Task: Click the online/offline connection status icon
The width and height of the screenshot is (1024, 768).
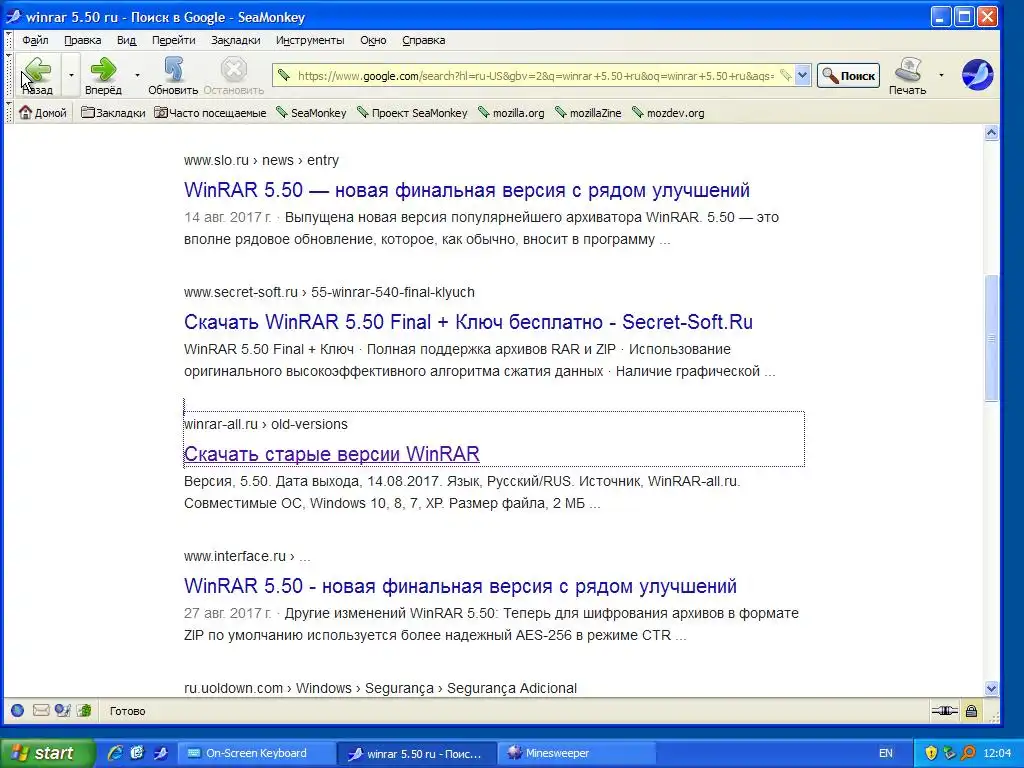Action: (944, 711)
